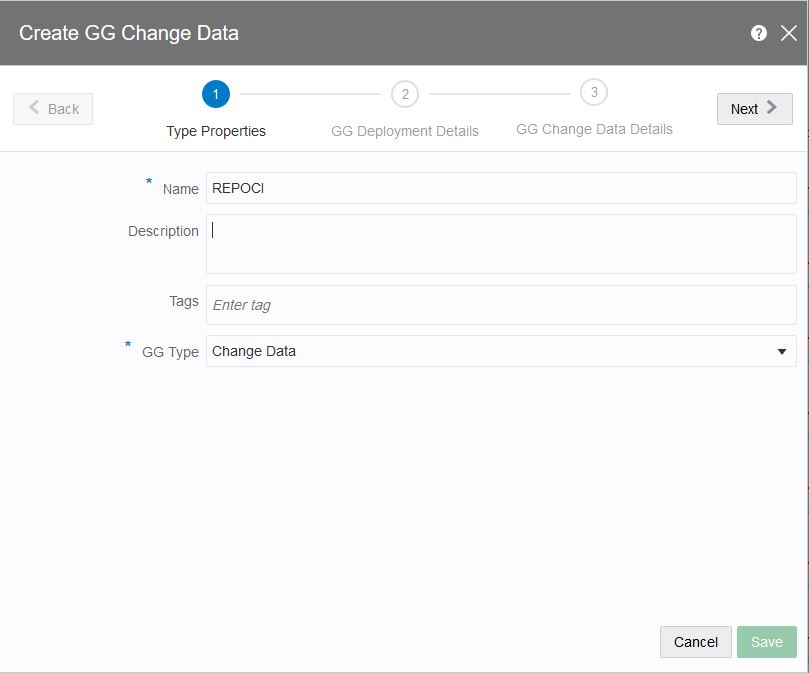Click the Description field label

pos(163,231)
